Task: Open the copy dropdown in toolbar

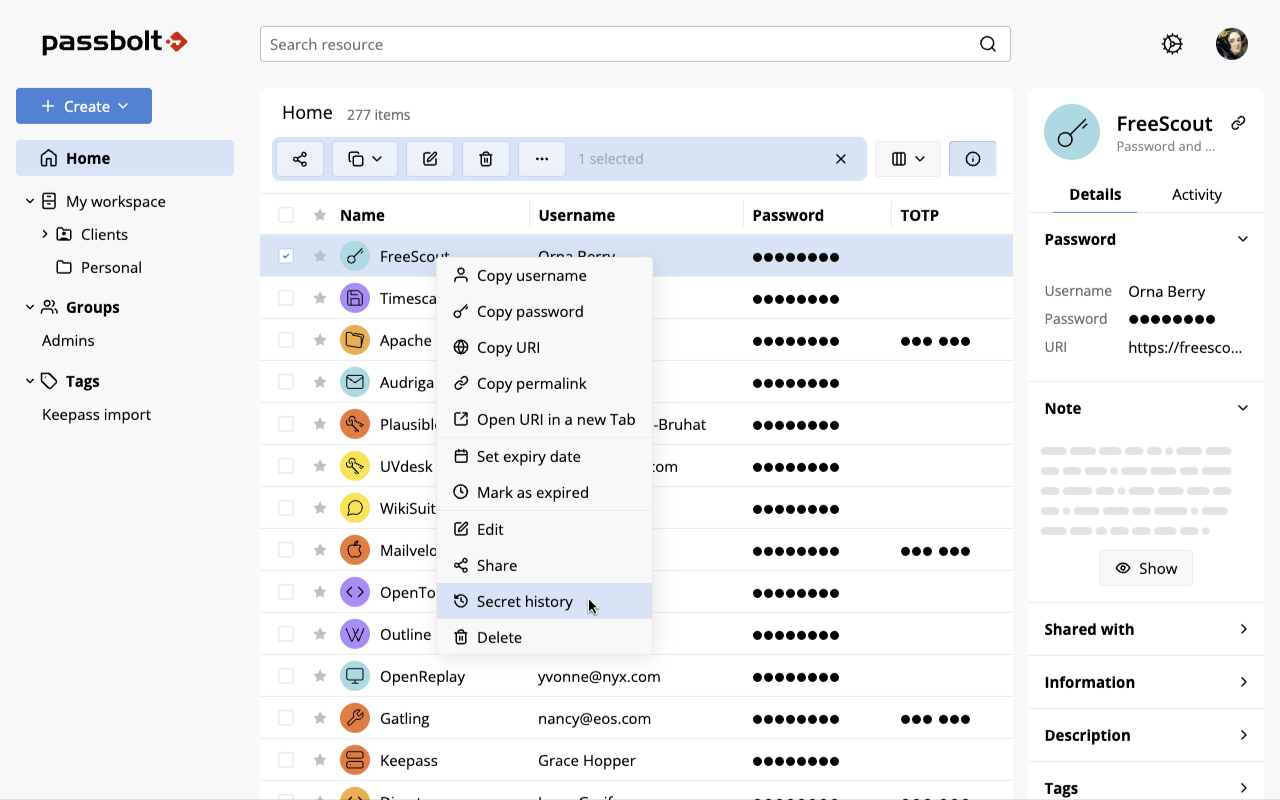Action: [365, 159]
